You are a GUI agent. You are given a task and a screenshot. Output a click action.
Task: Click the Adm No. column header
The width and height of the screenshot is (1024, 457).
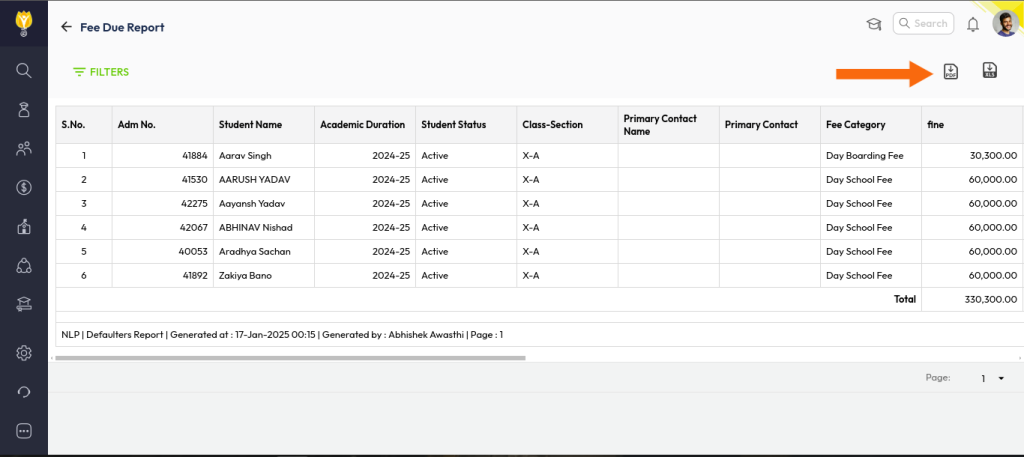(137, 125)
